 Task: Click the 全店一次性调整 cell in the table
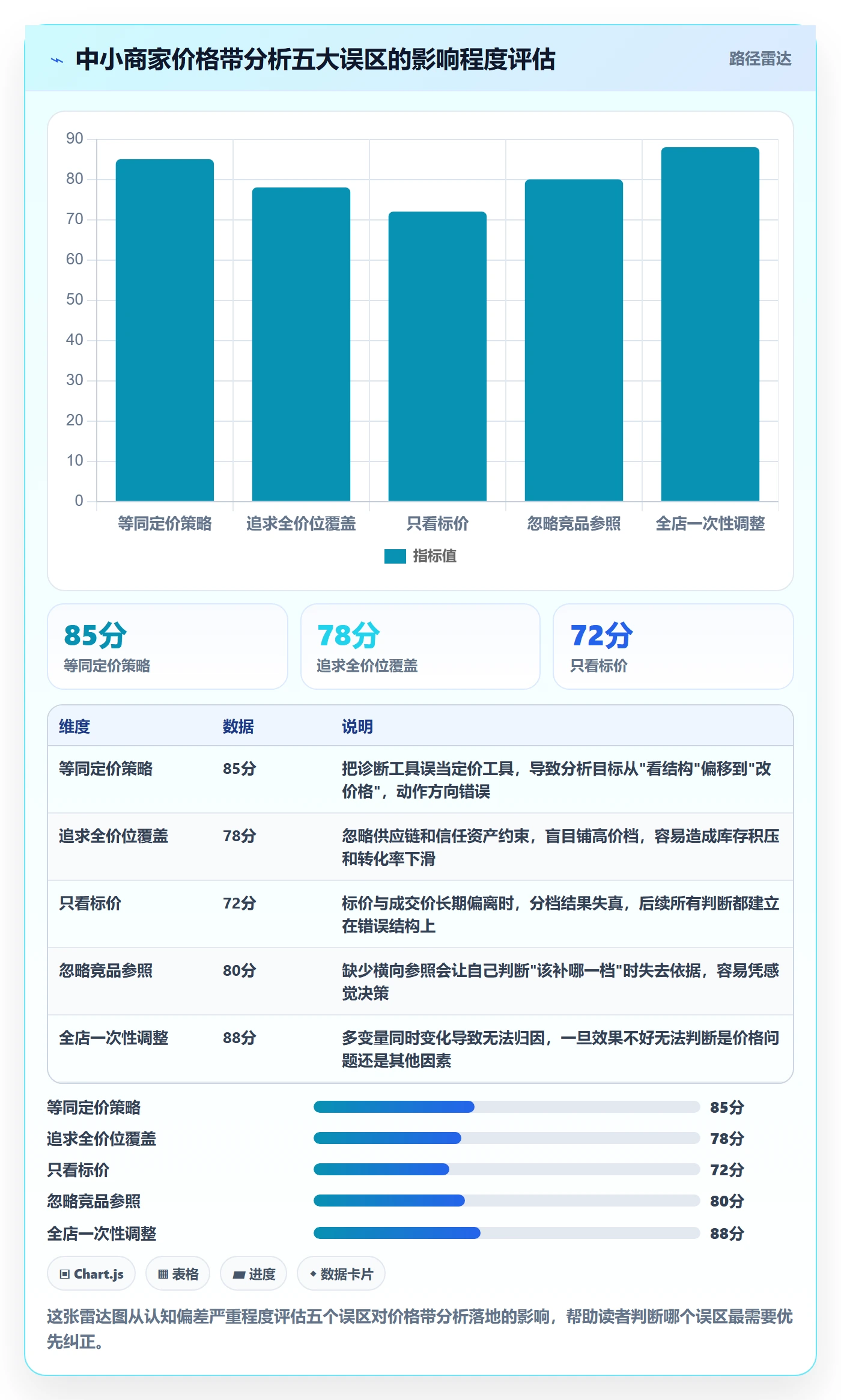pos(114,1038)
